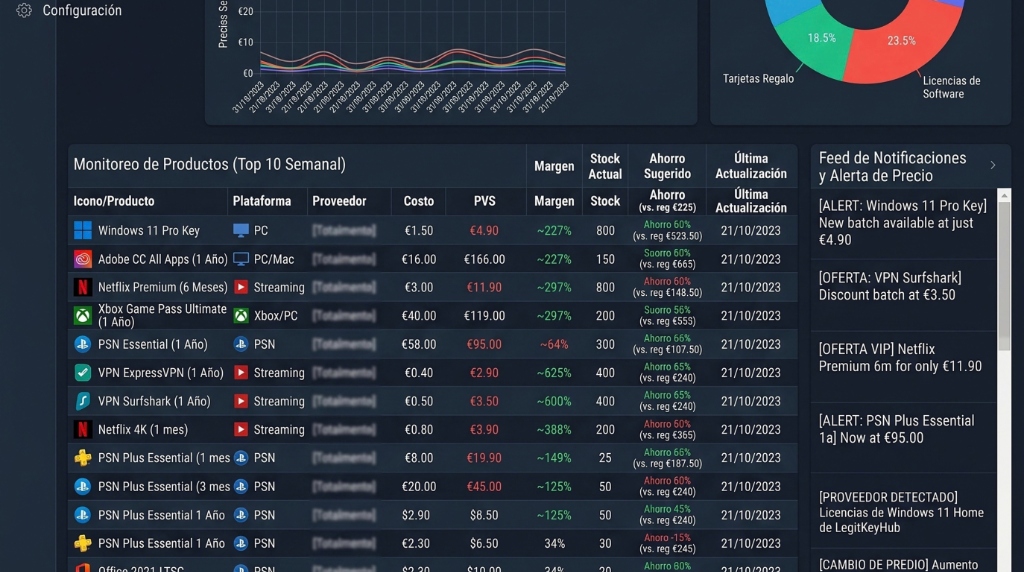Click the Streaming icon in VPN ExpressVPN row
The height and width of the screenshot is (572, 1024).
point(241,373)
